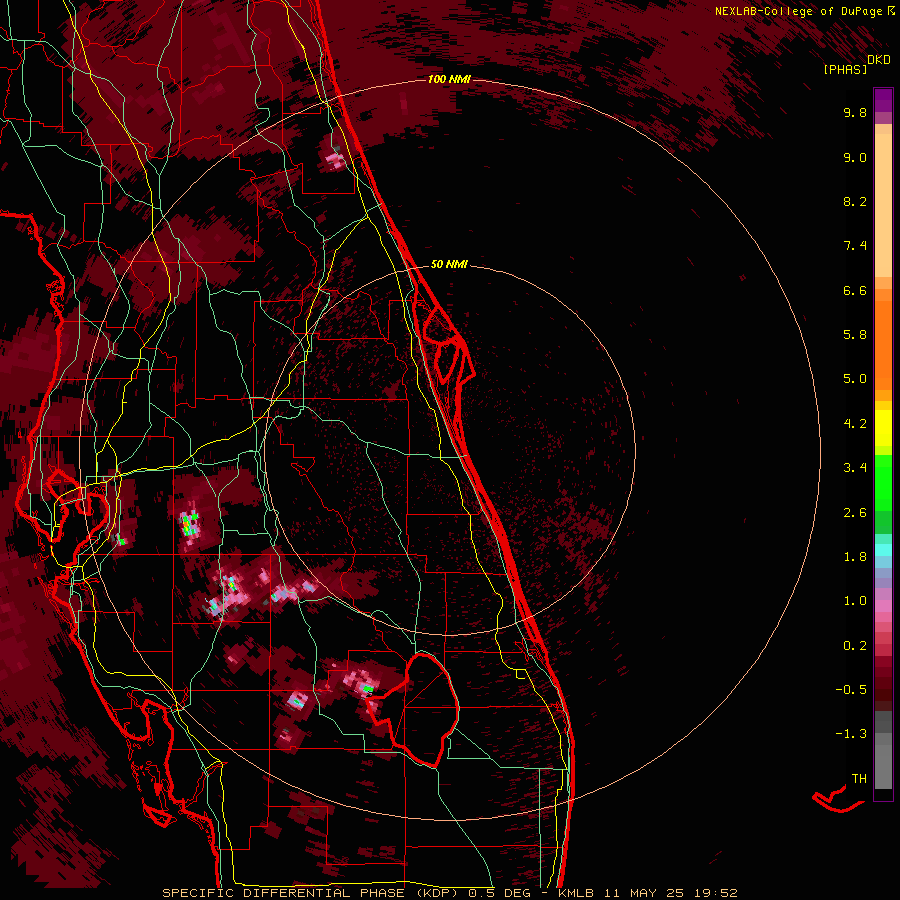Pick the yellow segment of the color bar
The image size is (900, 900).
pos(883,428)
